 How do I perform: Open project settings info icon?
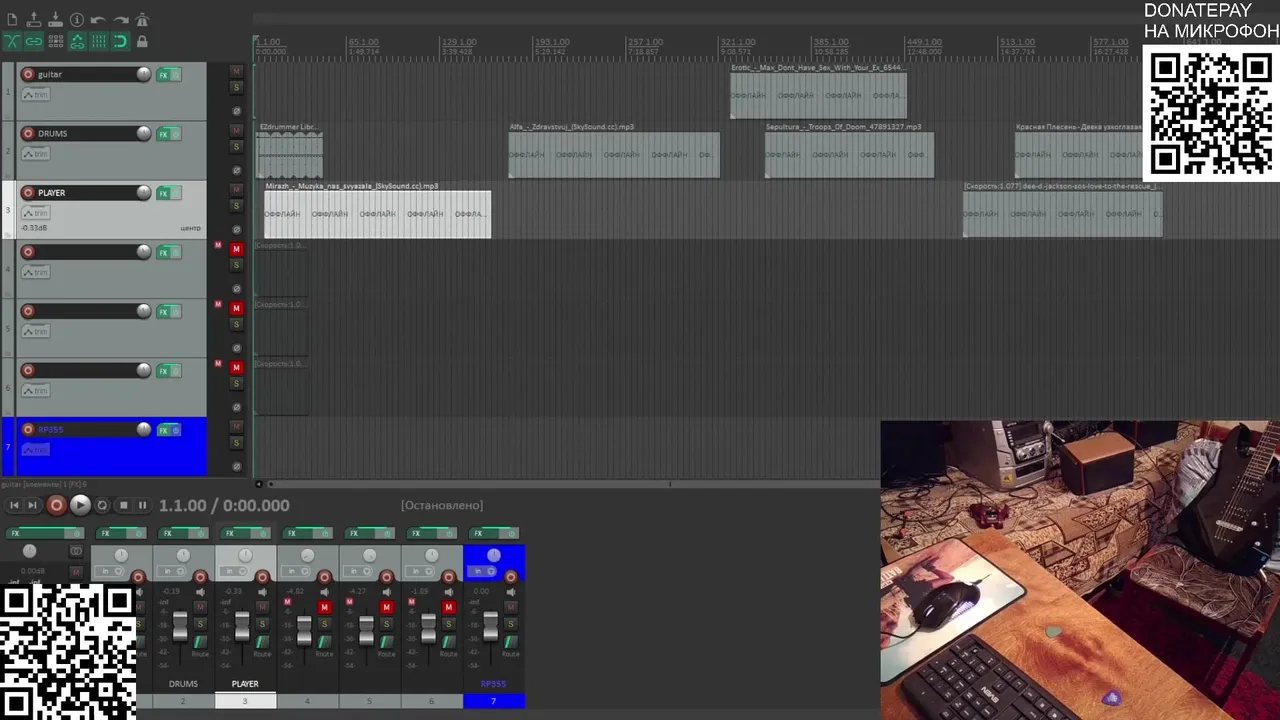(77, 19)
